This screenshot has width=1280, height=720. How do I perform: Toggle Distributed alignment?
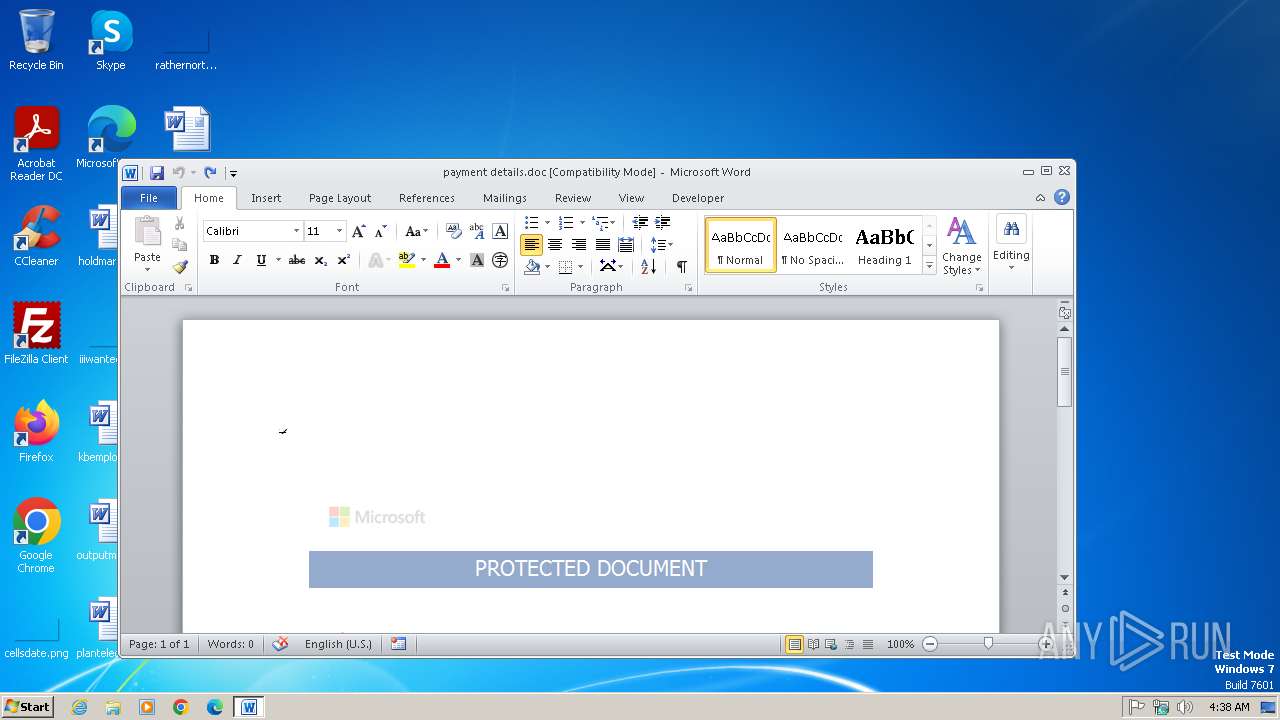tap(626, 244)
